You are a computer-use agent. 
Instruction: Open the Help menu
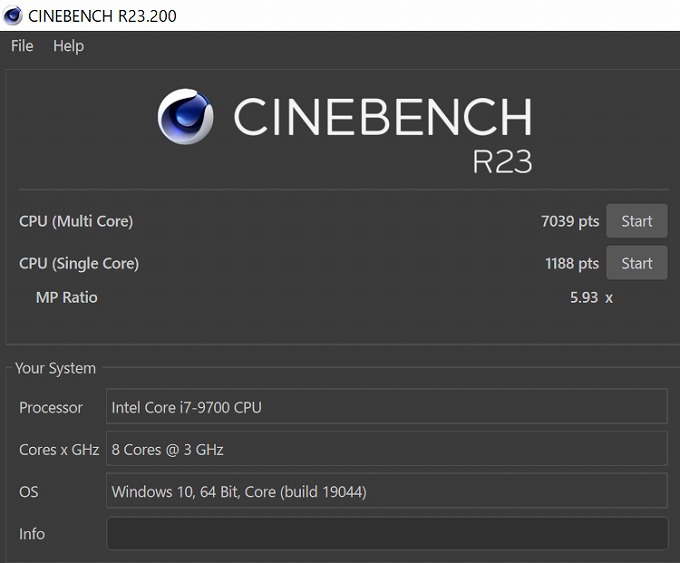click(68, 46)
